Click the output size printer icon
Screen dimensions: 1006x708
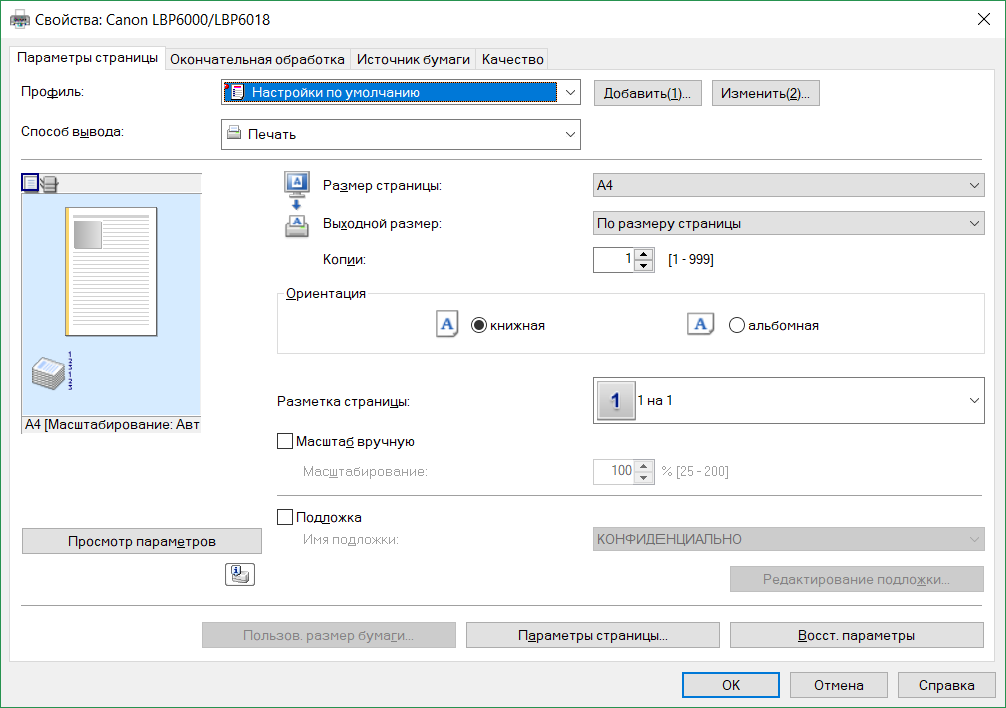coord(296,226)
